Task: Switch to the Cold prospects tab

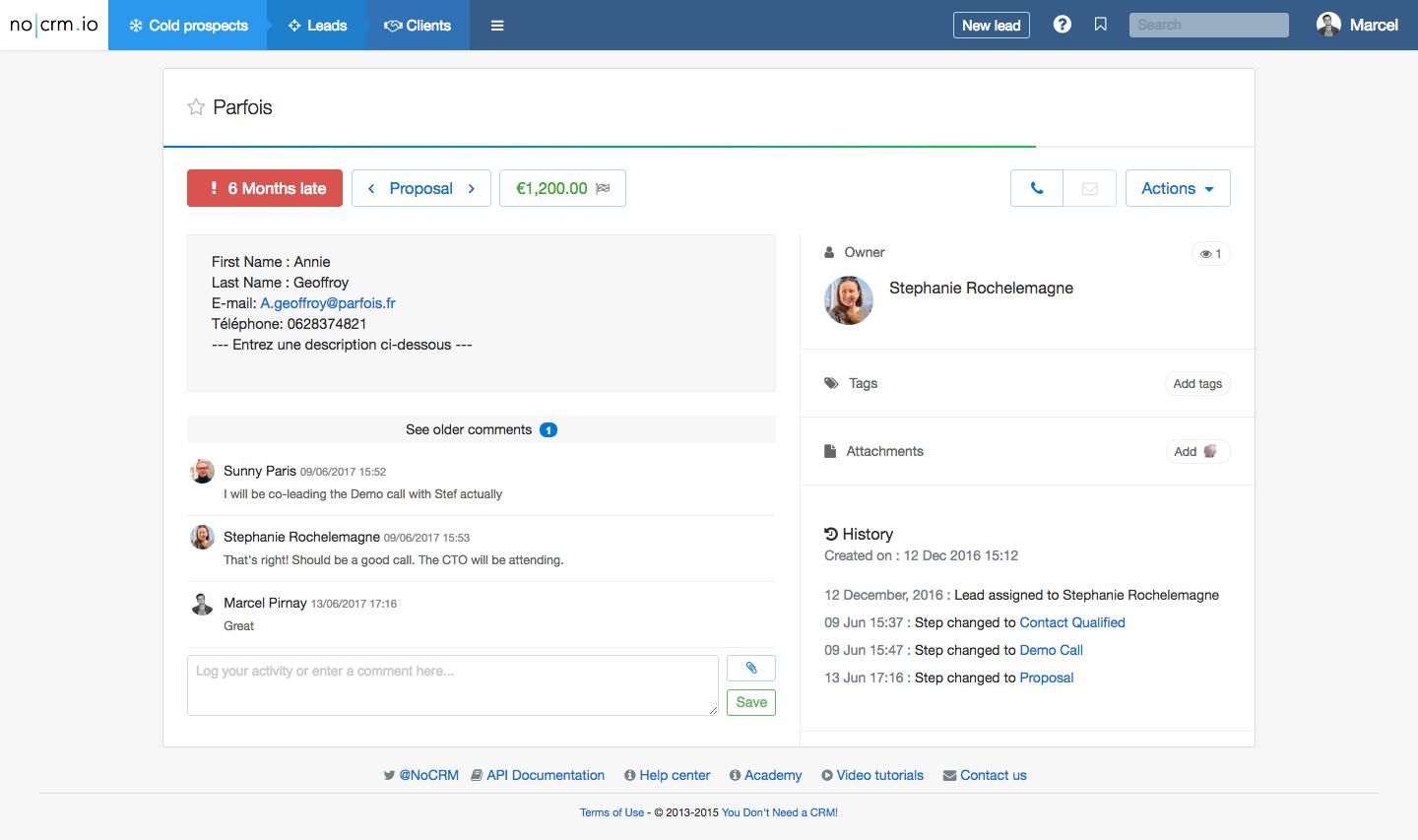Action: click(x=188, y=26)
